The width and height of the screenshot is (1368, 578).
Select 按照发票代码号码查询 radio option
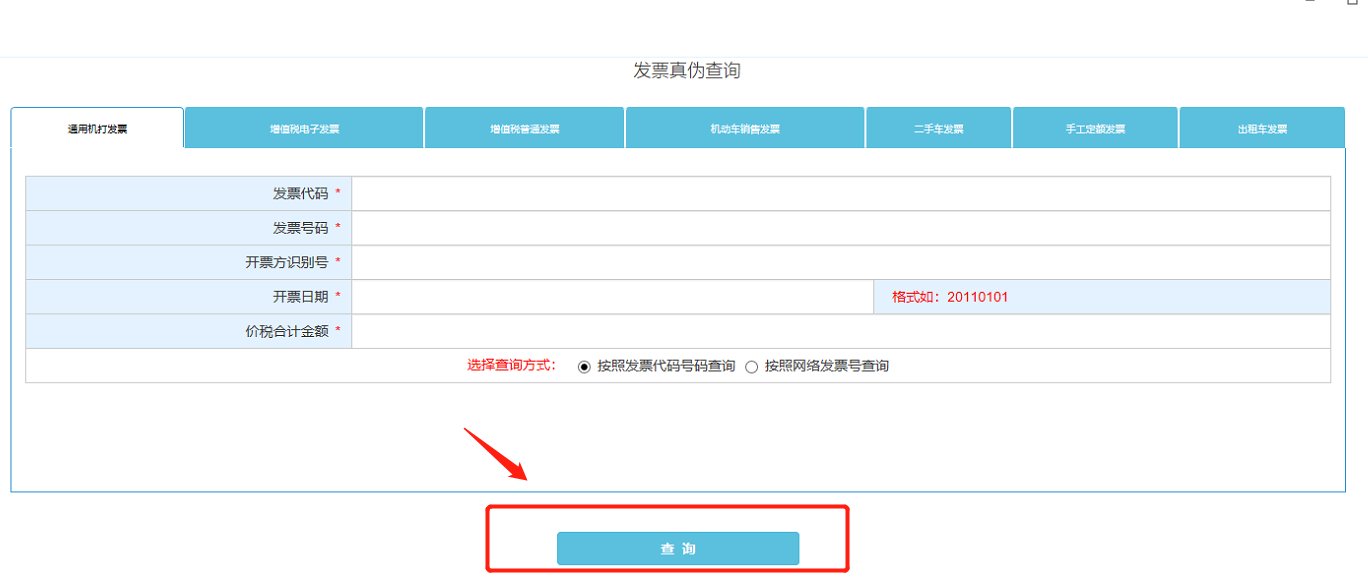click(x=583, y=366)
